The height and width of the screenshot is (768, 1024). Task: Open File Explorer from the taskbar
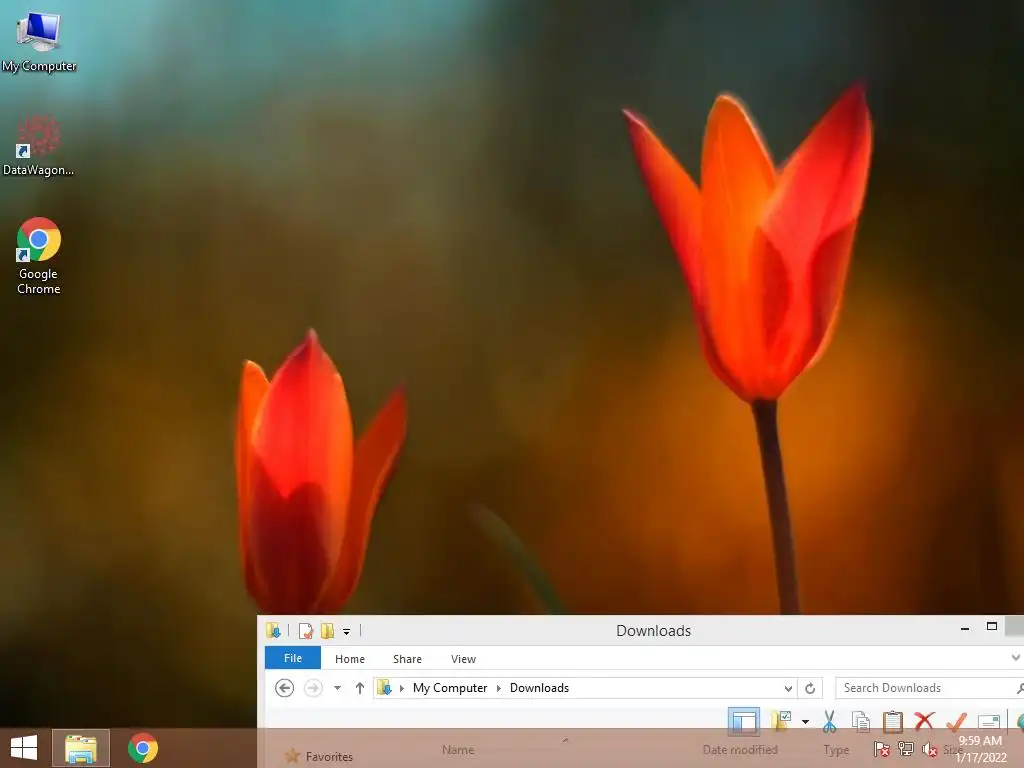(81, 748)
